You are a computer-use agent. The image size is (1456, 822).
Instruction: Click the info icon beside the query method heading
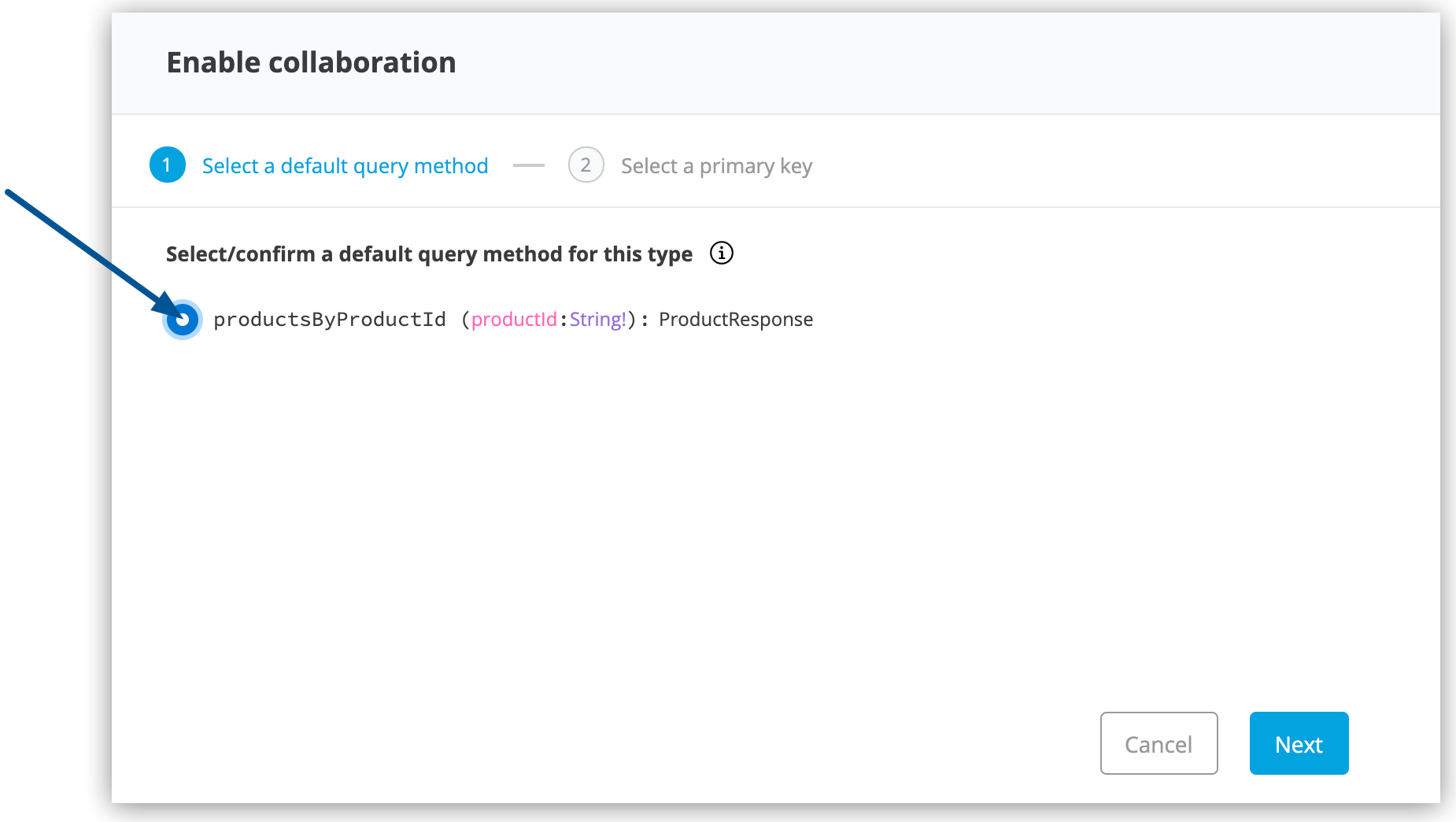pos(721,253)
